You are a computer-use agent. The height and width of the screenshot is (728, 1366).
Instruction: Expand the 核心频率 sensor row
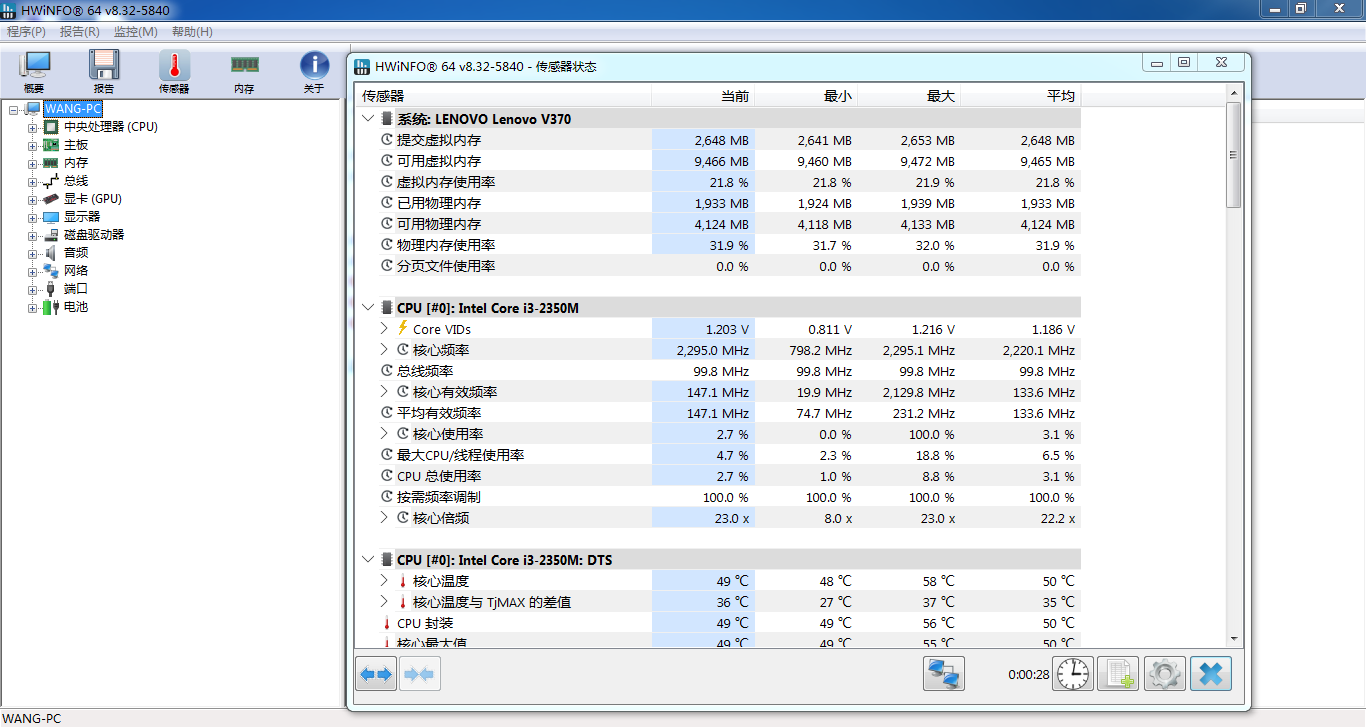coord(385,349)
